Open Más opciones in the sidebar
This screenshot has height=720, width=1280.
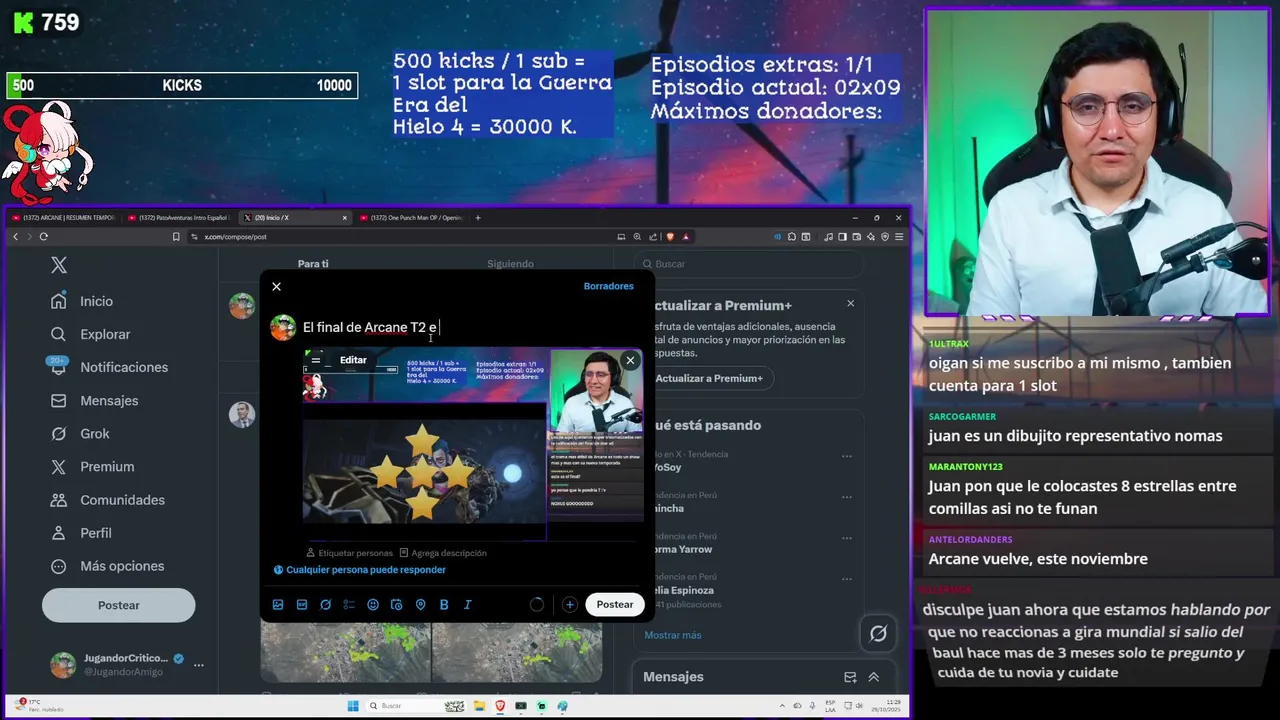[x=107, y=566]
